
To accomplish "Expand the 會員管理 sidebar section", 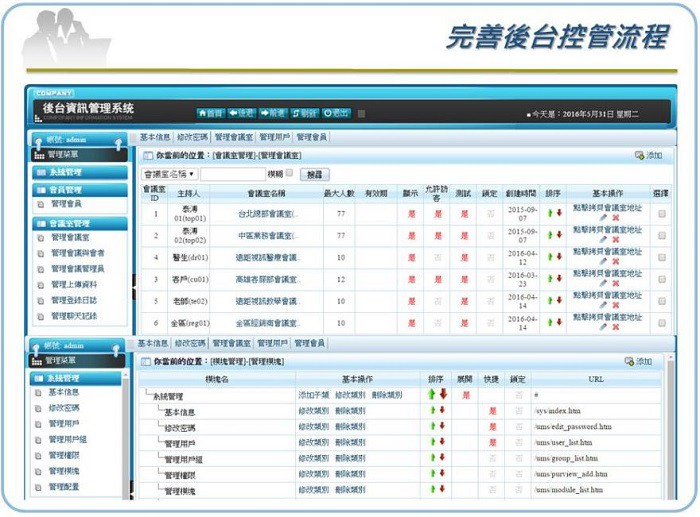I will click(x=78, y=189).
